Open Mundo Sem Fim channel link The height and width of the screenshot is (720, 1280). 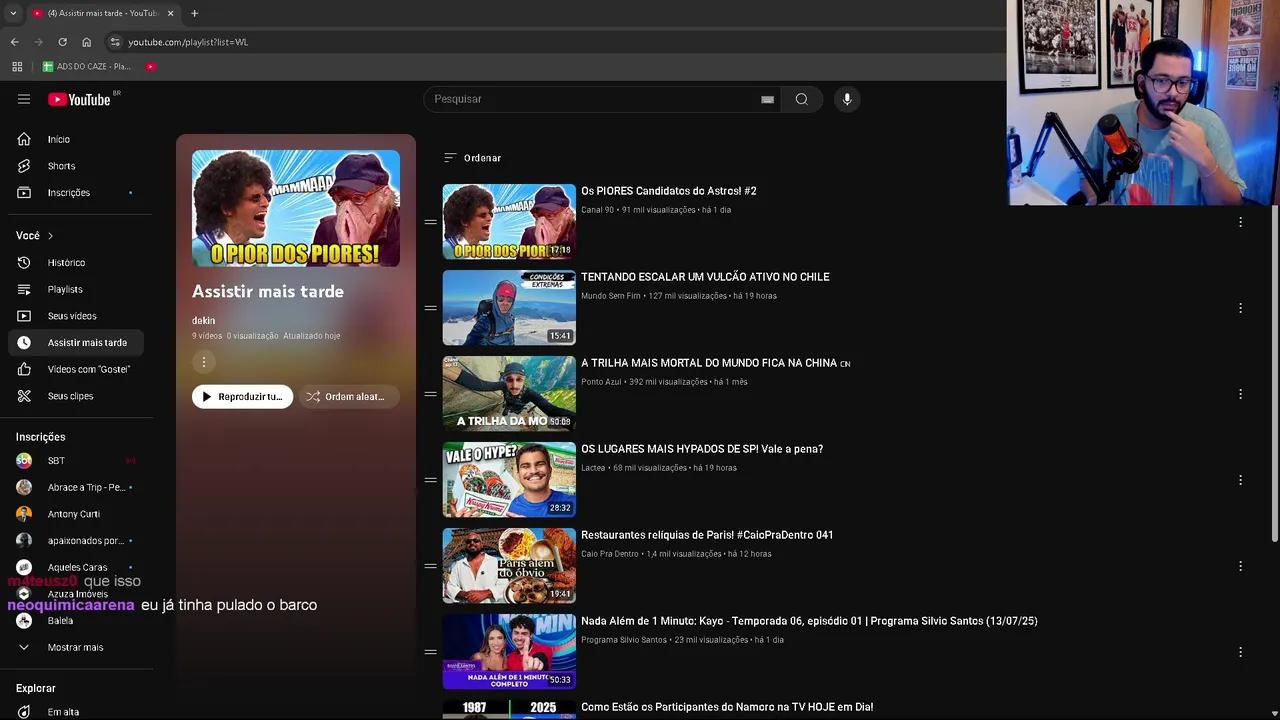click(610, 296)
